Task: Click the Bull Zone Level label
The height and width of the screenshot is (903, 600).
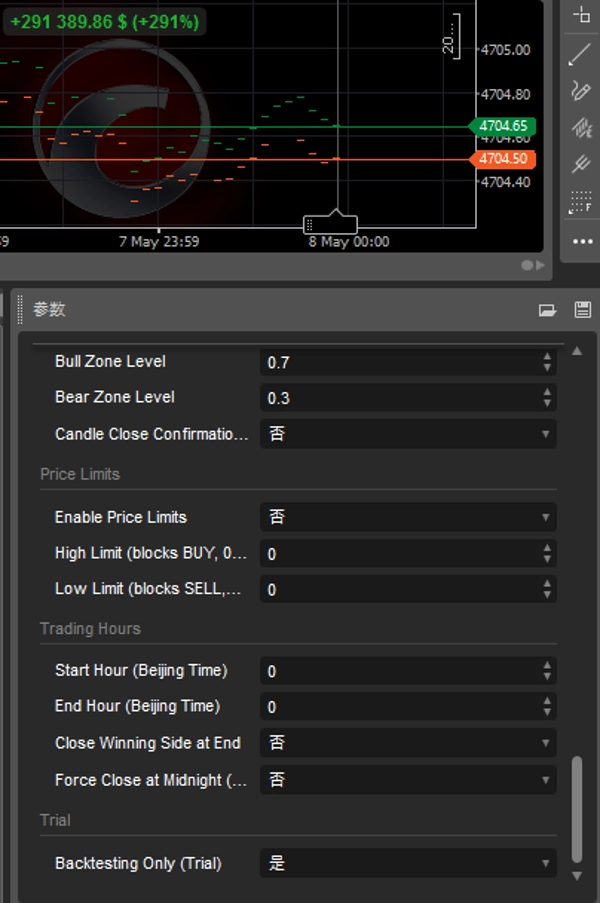Action: 111,362
